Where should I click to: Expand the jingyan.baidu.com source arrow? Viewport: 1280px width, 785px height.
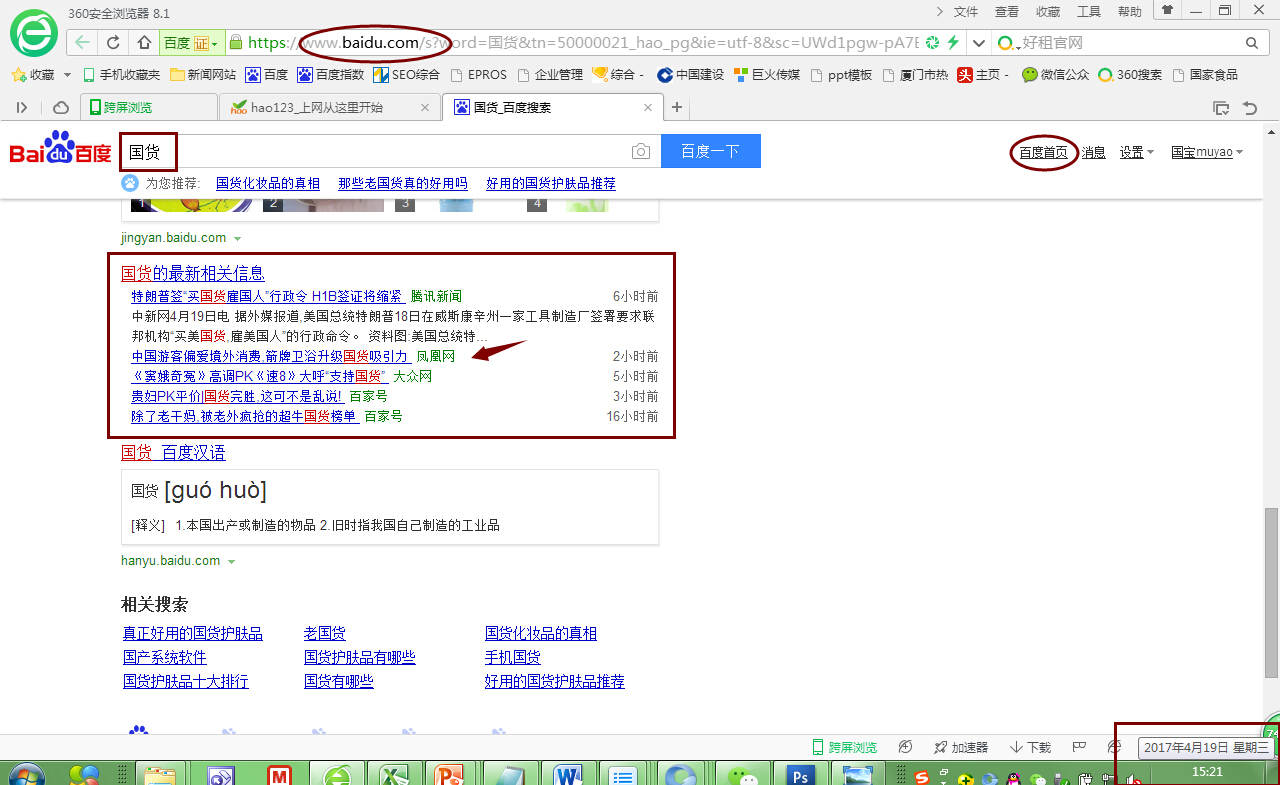tap(237, 239)
